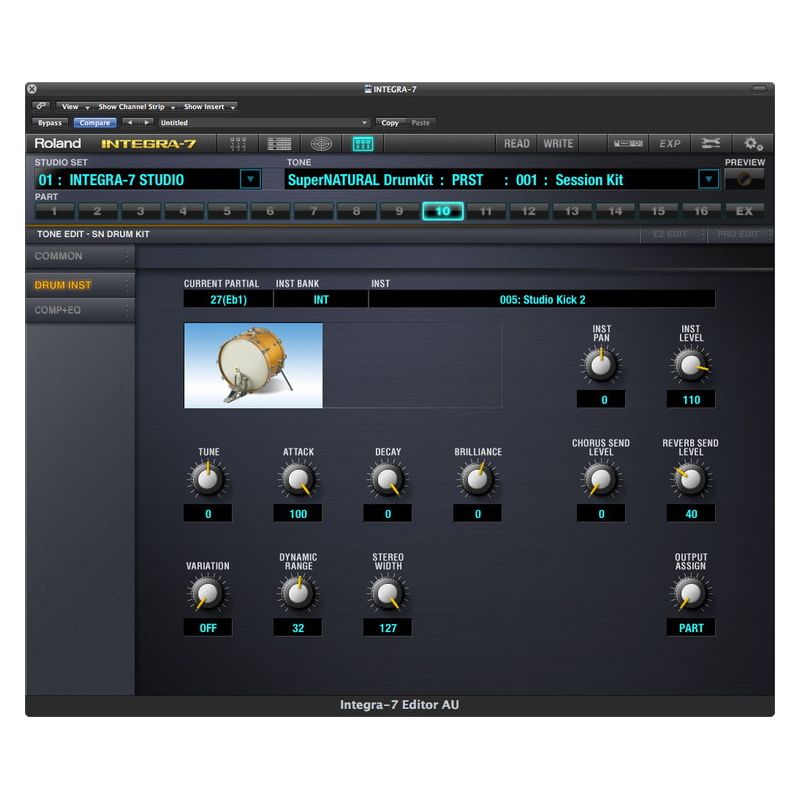800x800 pixels.
Task: Click the Paste button
Action: [420, 123]
